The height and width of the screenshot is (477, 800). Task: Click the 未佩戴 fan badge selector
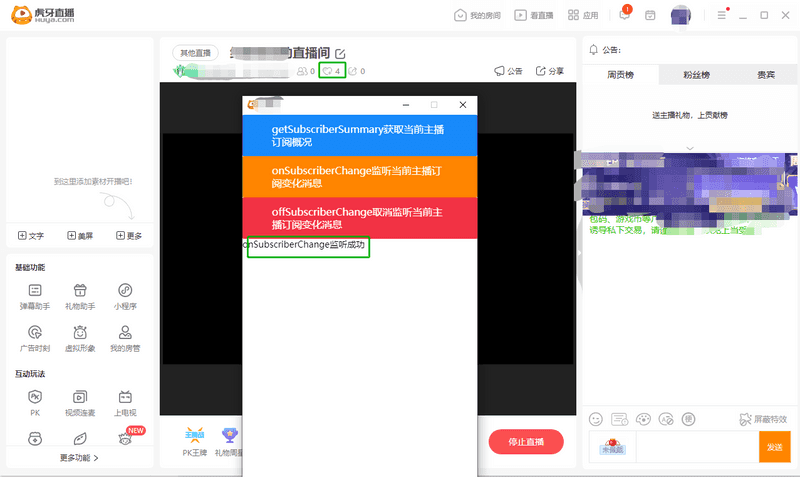613,447
